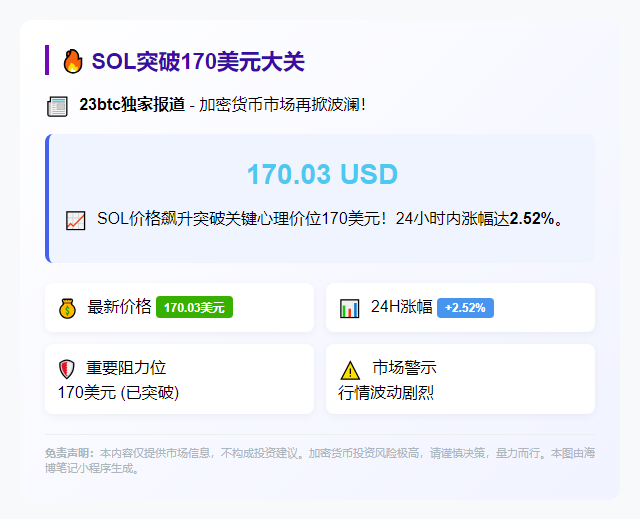Click the sentence SOL价格飙升突破关键心理价位170美元
This screenshot has width=640, height=519.
click(x=239, y=219)
